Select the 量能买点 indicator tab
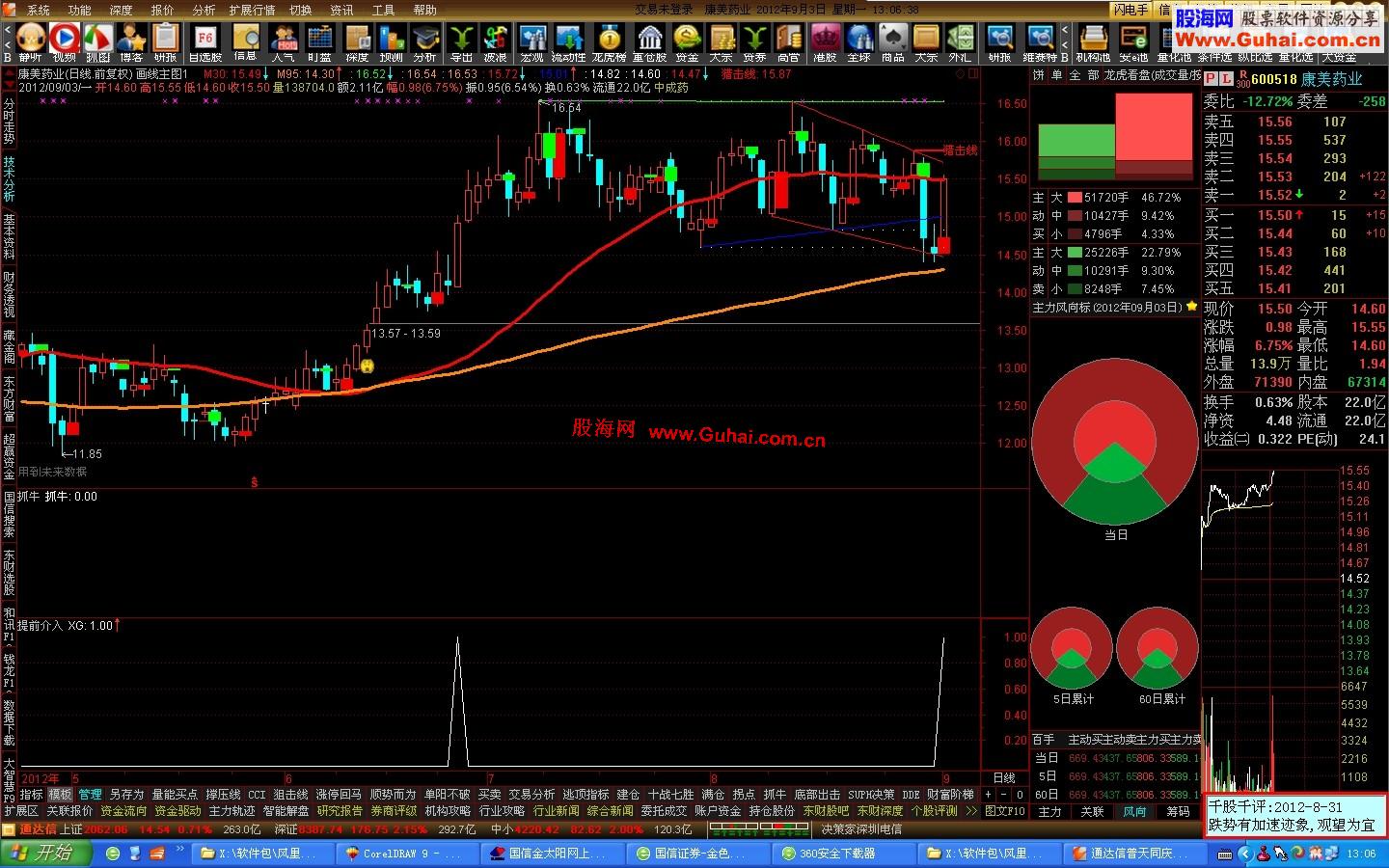The image size is (1389, 868). [x=175, y=795]
